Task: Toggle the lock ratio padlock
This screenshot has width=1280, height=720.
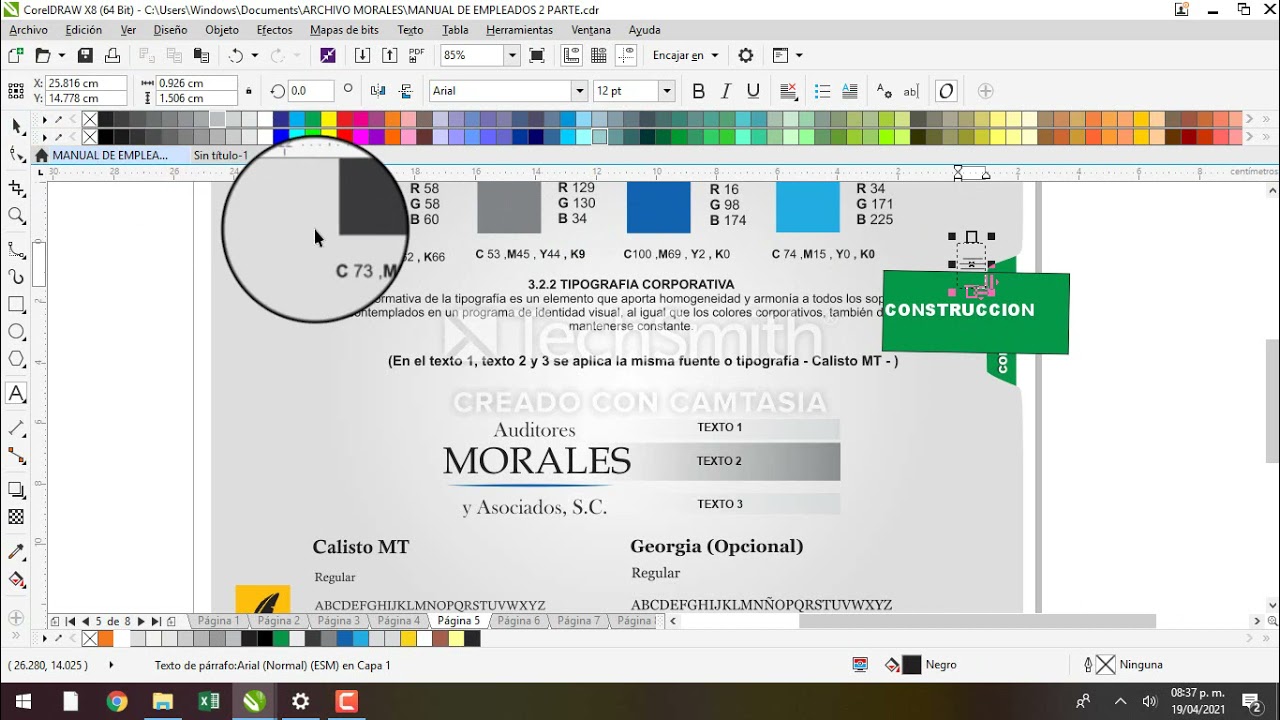Action: [x=249, y=91]
